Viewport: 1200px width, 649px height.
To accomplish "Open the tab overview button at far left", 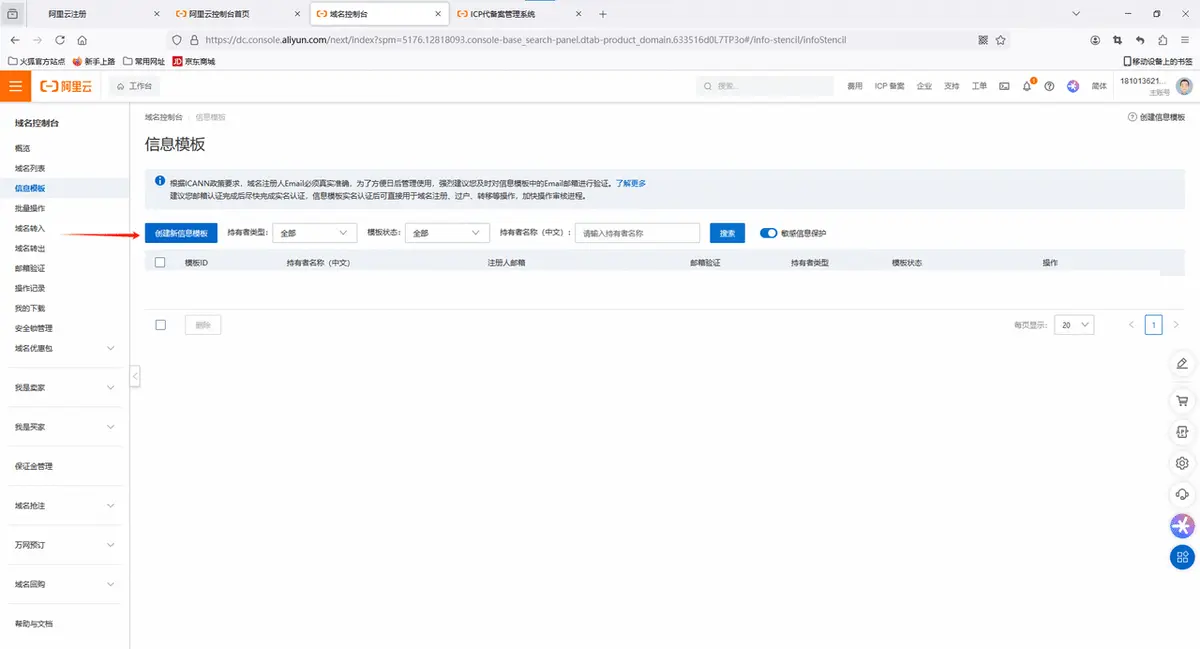I will (12, 14).
